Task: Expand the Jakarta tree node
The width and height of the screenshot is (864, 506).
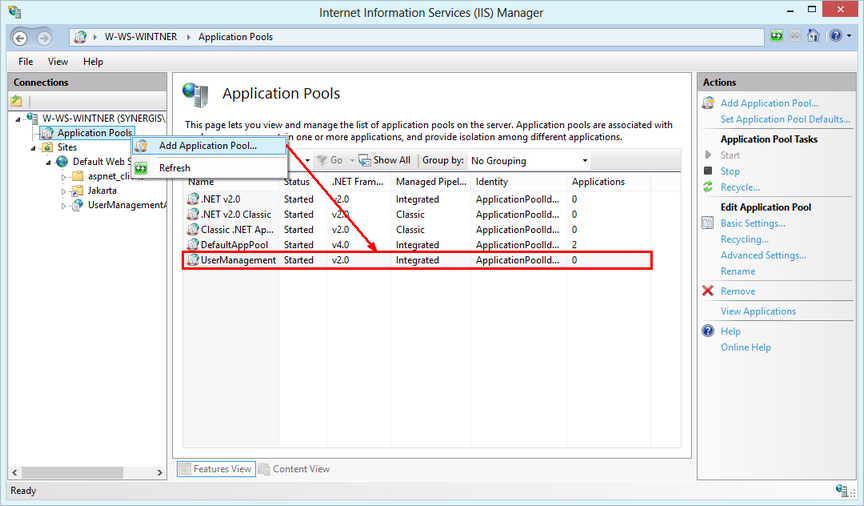Action: (x=63, y=191)
